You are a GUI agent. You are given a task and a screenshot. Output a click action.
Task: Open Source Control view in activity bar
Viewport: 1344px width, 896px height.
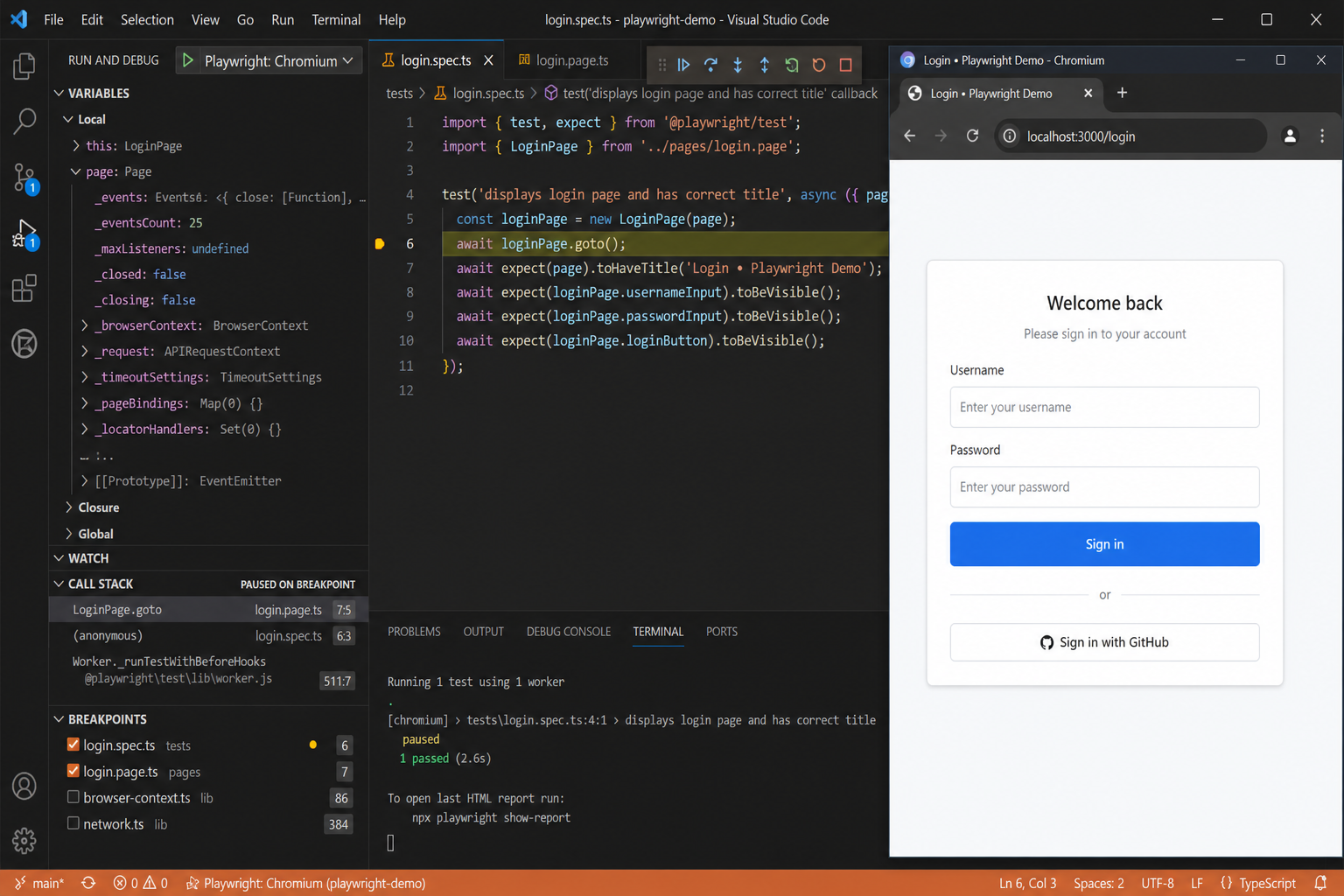coord(24,178)
